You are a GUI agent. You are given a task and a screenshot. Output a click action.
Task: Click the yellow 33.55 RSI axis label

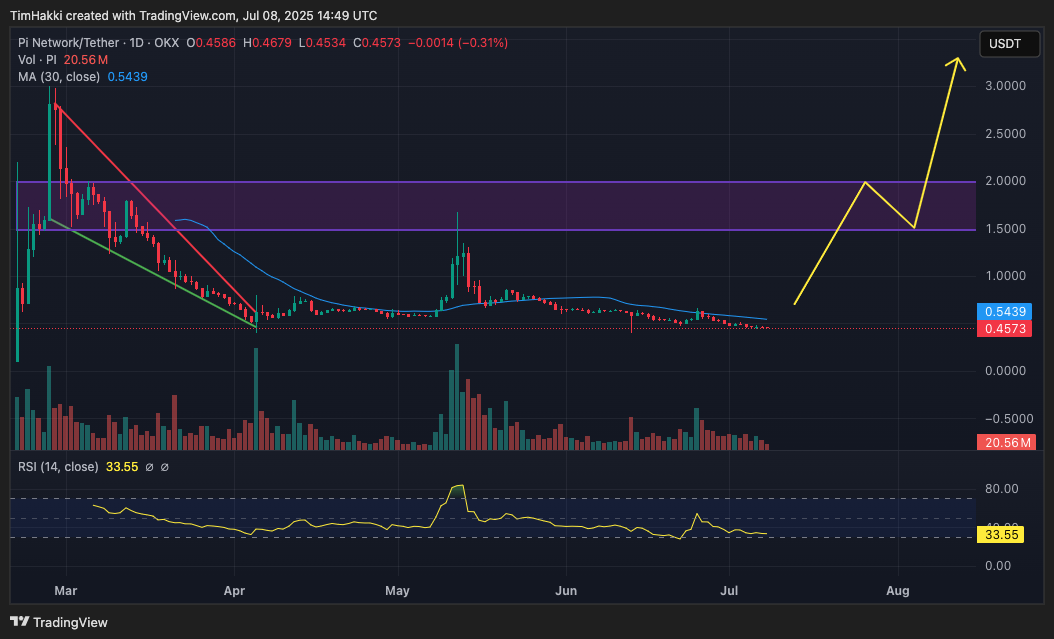click(1005, 535)
